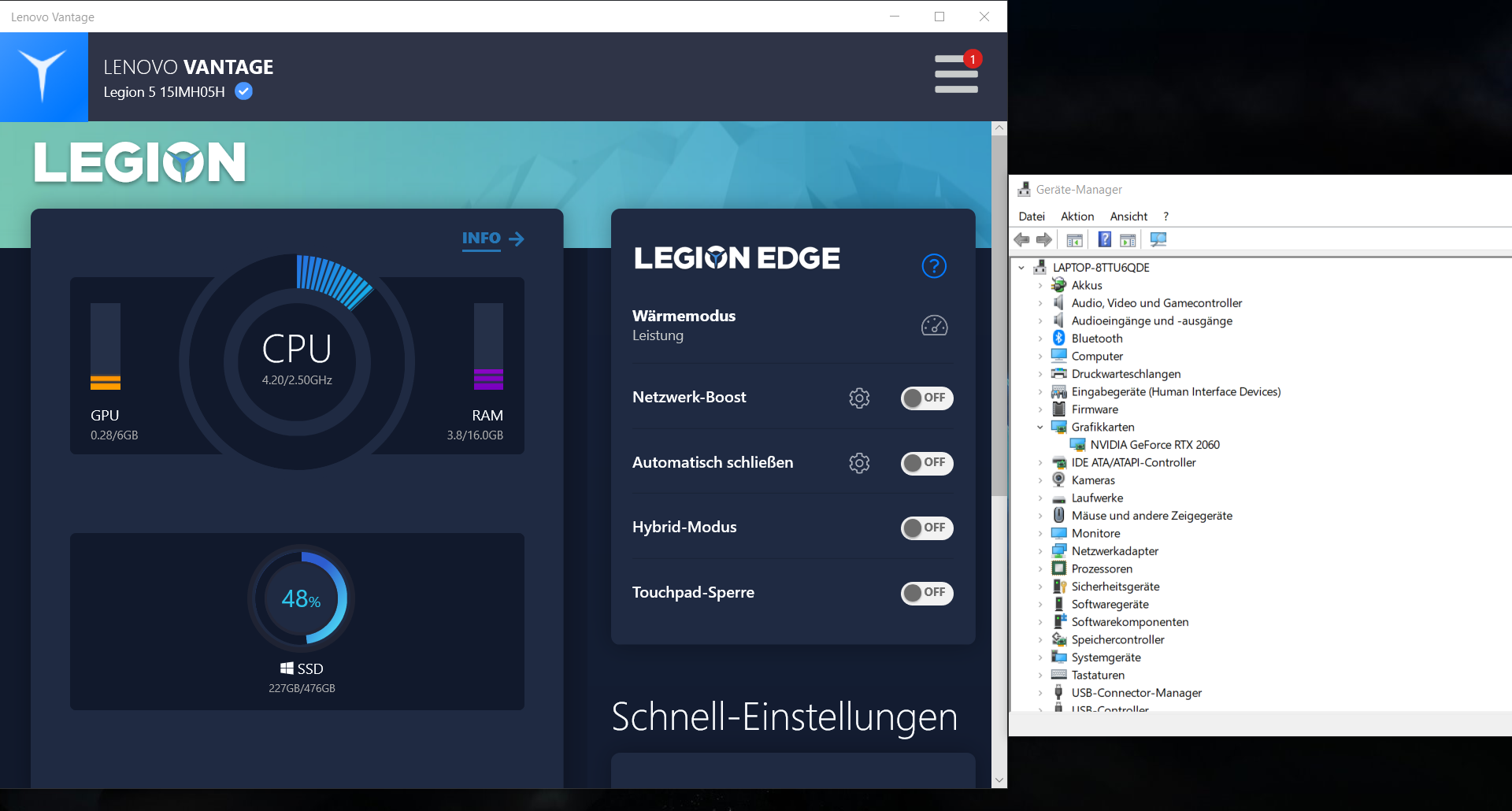Scan for hardware changes in Geräte-Manager toolbar
1512x811 pixels.
(x=1158, y=240)
